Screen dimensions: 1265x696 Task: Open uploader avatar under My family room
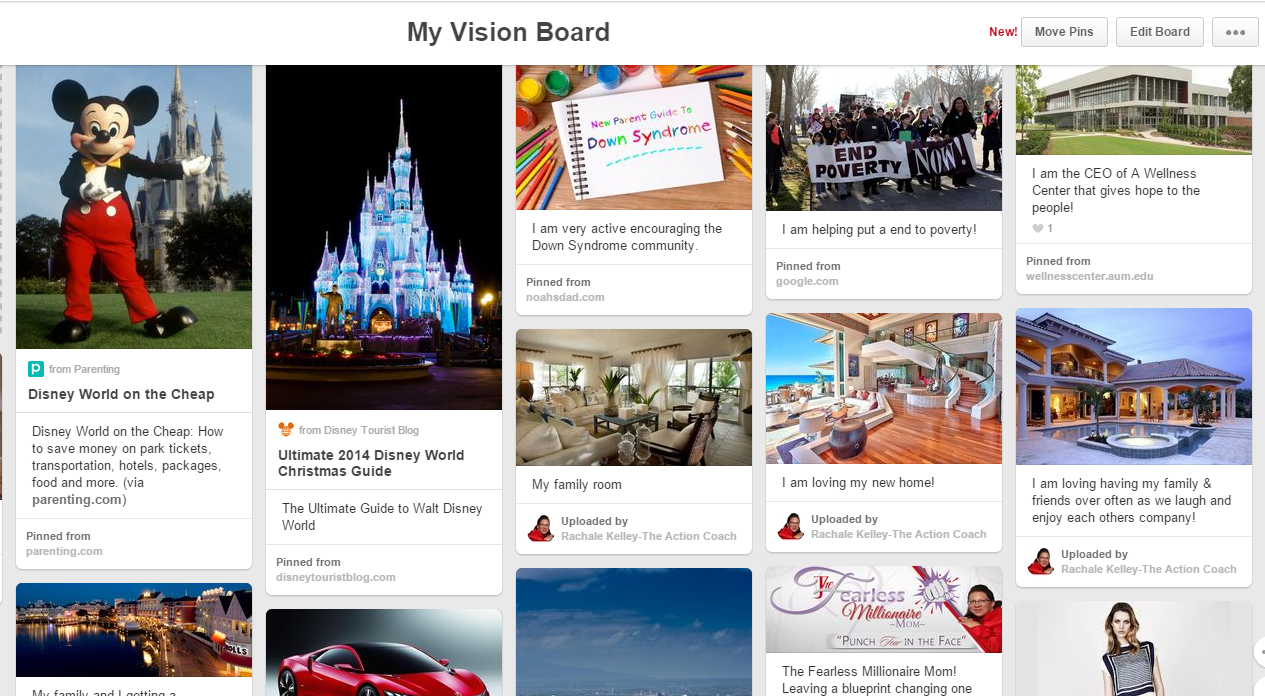pyautogui.click(x=541, y=528)
